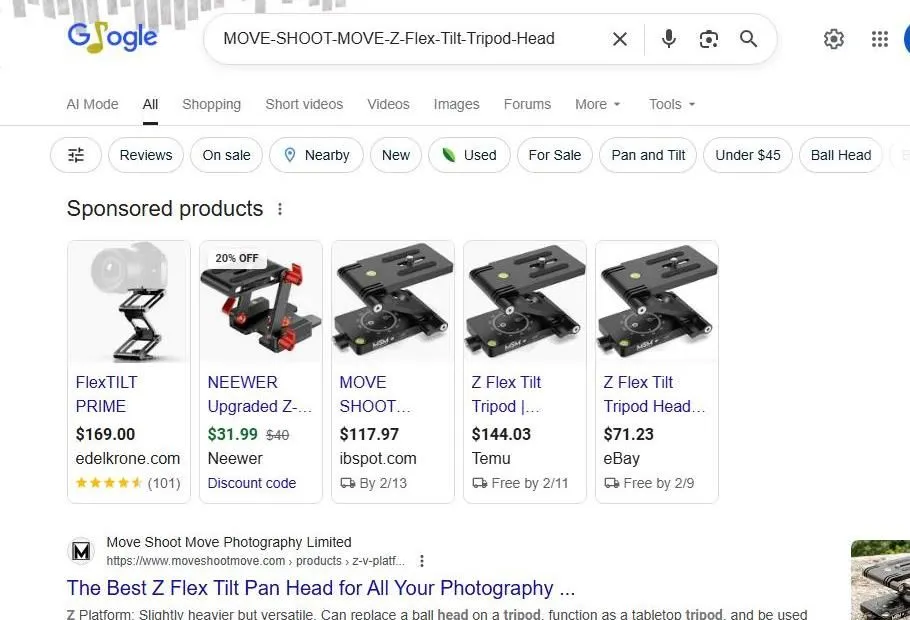Viewport: 910px width, 620px height.
Task: Open NEEWER Z-flex product image
Action: click(261, 302)
